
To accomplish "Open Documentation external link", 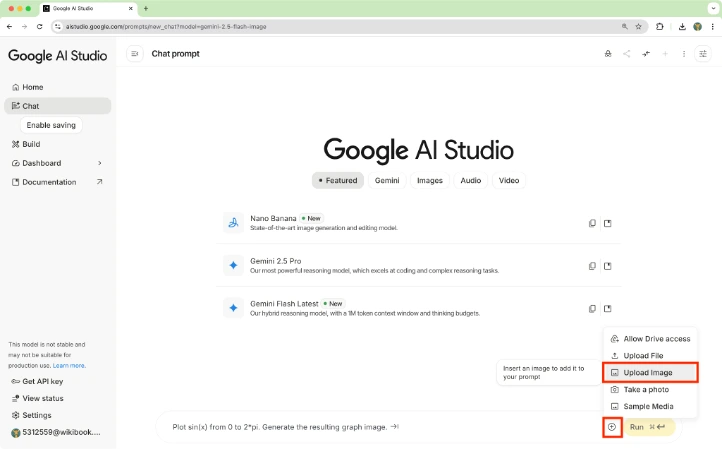I will pyautogui.click(x=58, y=182).
